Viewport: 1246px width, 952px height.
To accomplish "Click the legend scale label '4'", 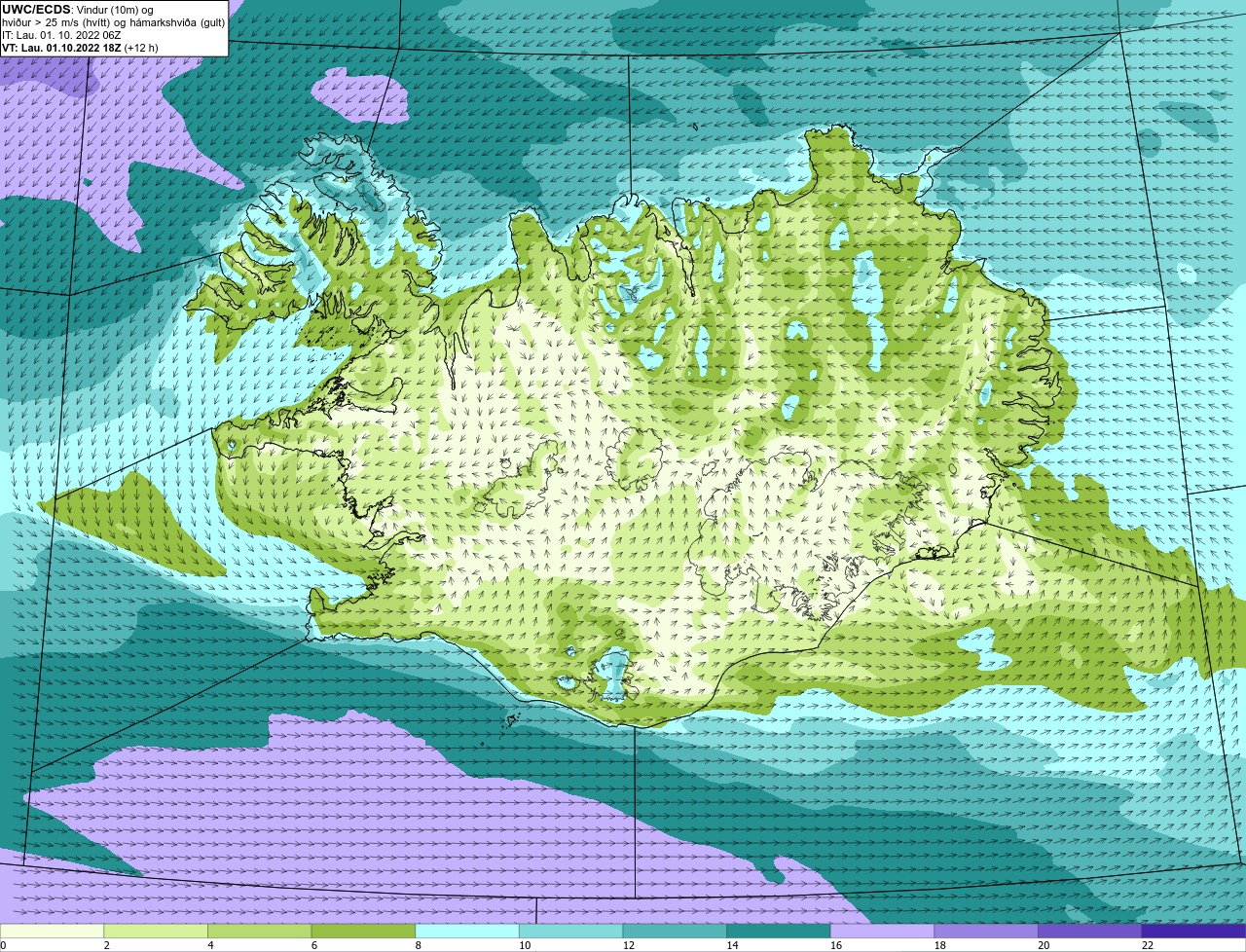I will [210, 945].
